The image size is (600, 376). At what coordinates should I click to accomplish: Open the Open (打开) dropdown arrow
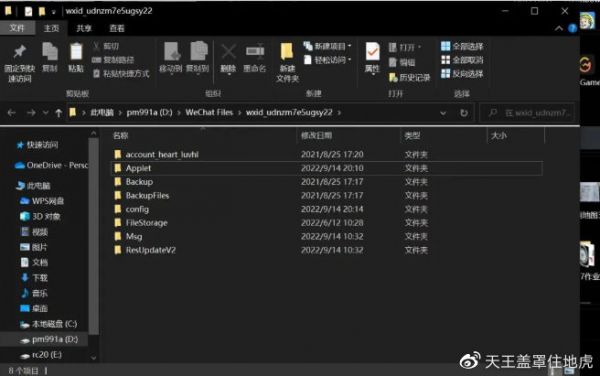(420, 47)
